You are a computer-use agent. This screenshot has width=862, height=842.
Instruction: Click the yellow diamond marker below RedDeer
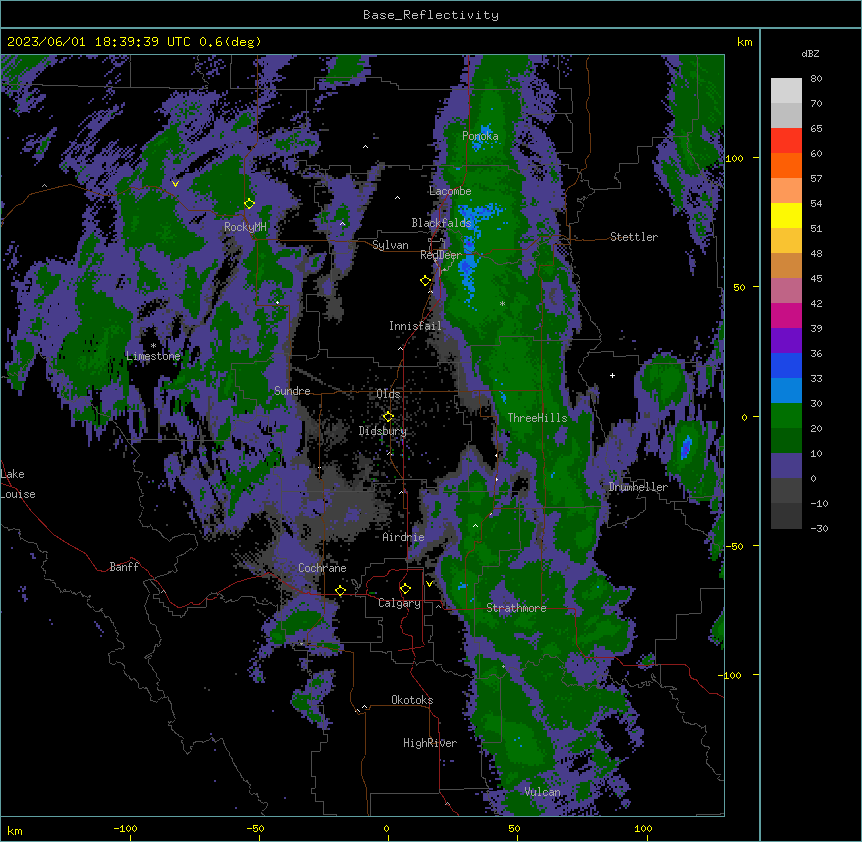426,281
